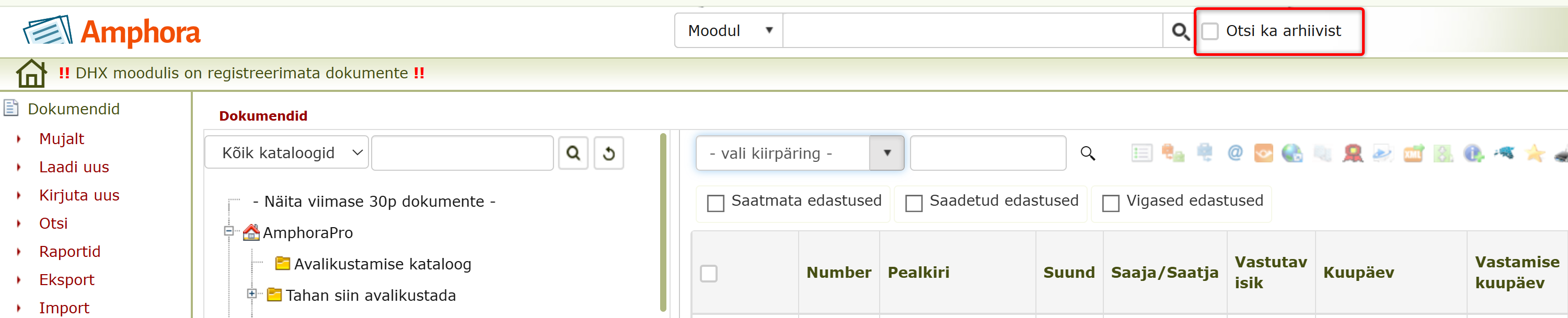The height and width of the screenshot is (318, 1568).
Task: Click the globe publish icon
Action: [1292, 153]
